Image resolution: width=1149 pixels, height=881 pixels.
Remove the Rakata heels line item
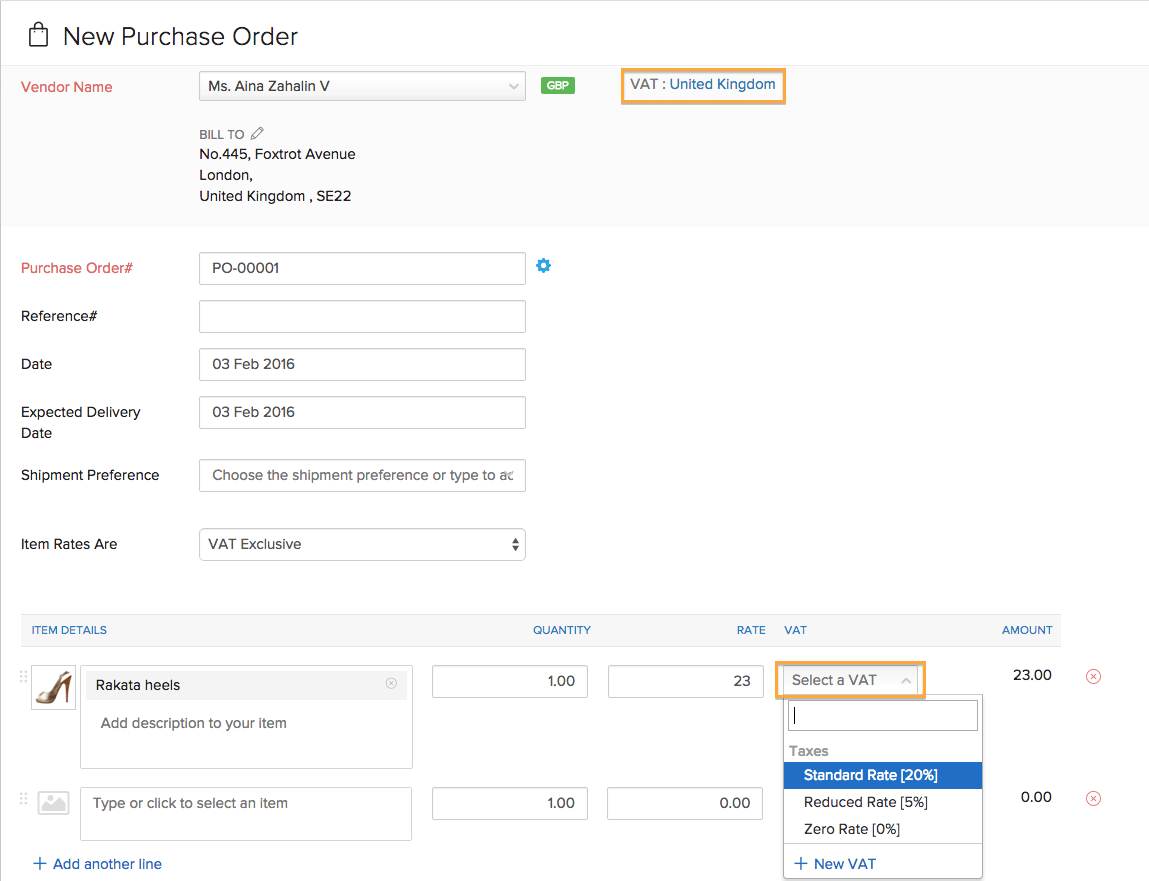[1093, 677]
